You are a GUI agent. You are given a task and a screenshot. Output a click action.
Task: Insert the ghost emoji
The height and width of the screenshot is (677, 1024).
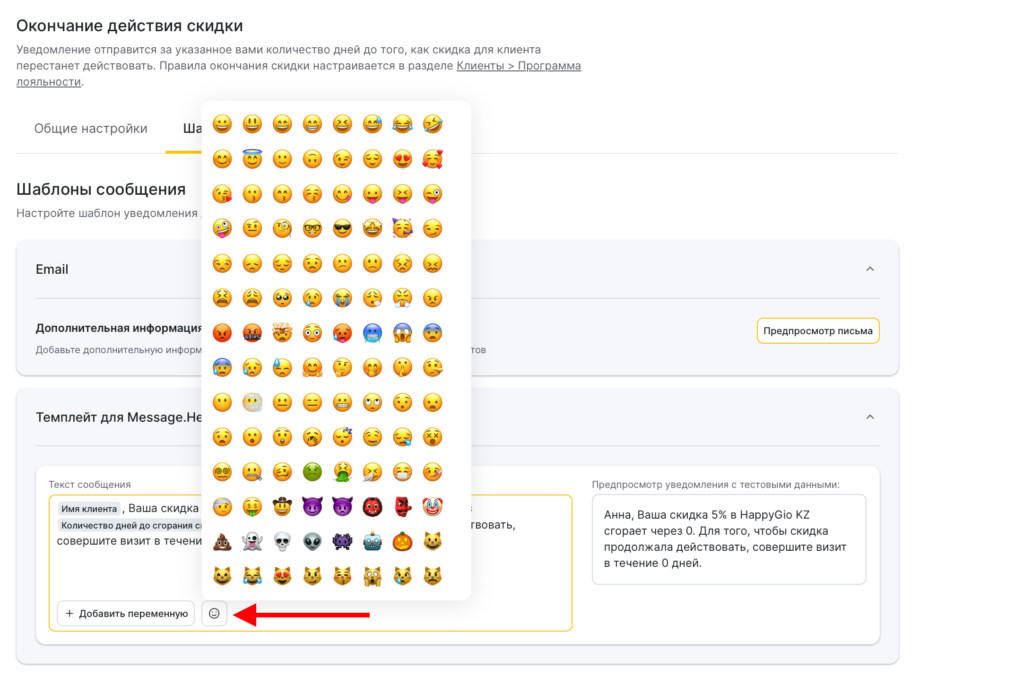(252, 541)
